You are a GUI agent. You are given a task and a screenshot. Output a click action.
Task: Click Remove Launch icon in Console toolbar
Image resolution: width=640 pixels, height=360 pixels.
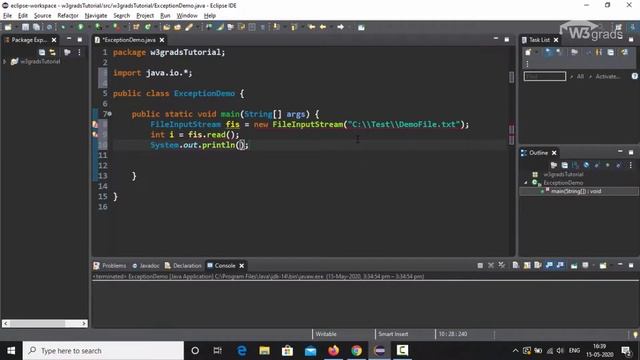(x=491, y=266)
